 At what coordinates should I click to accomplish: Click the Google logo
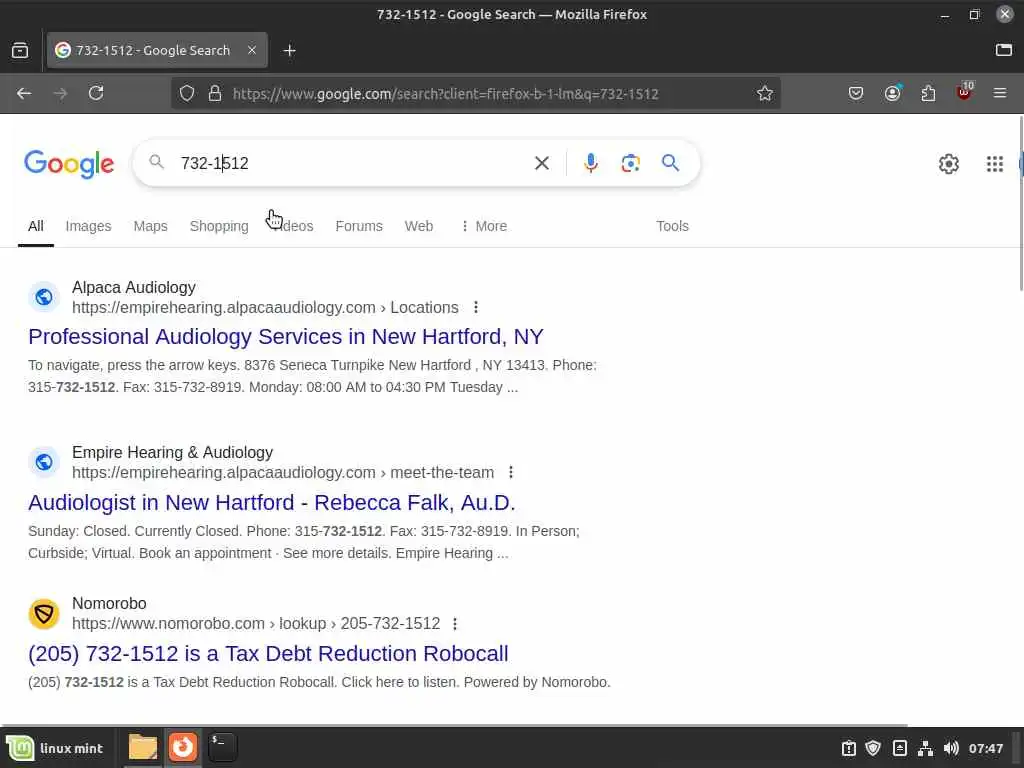click(69, 163)
